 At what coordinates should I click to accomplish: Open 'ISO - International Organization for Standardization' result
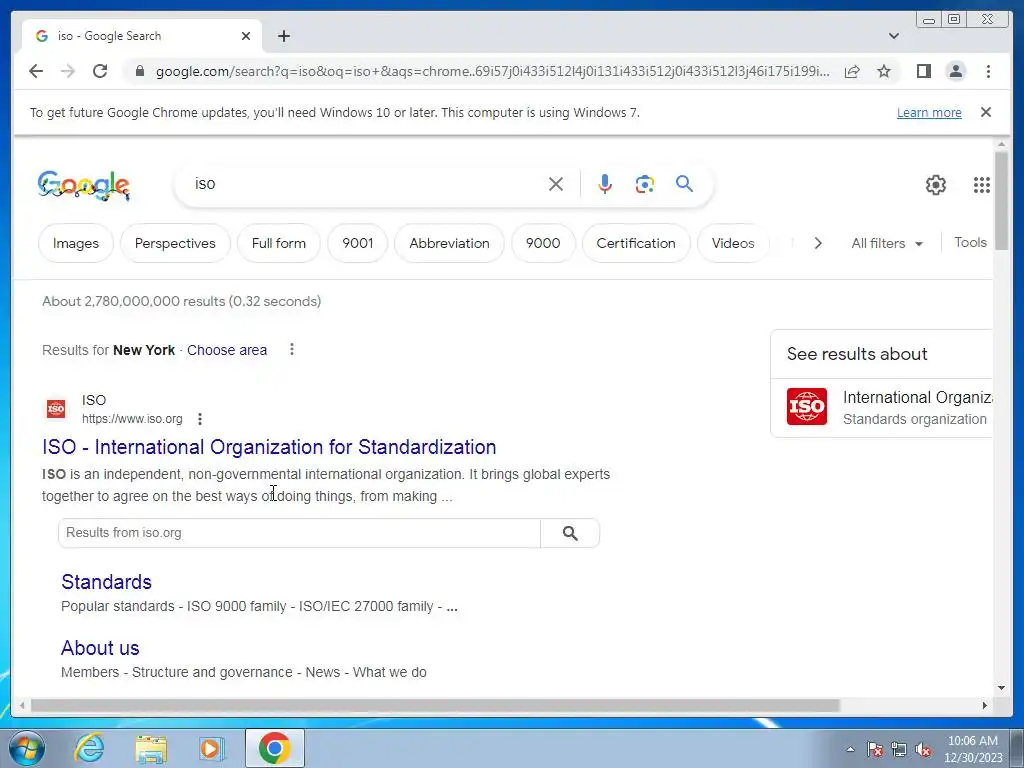coord(269,447)
